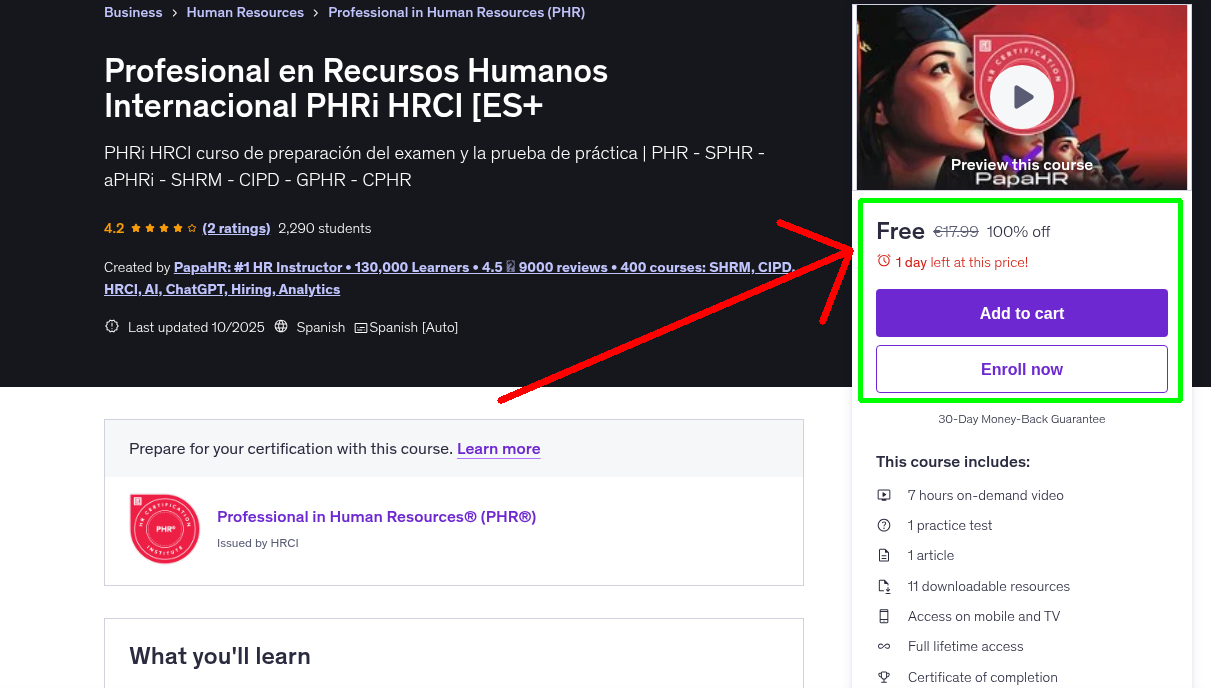The width and height of the screenshot is (1211, 688).
Task: Select the practice test question-mark icon
Action: tap(884, 525)
